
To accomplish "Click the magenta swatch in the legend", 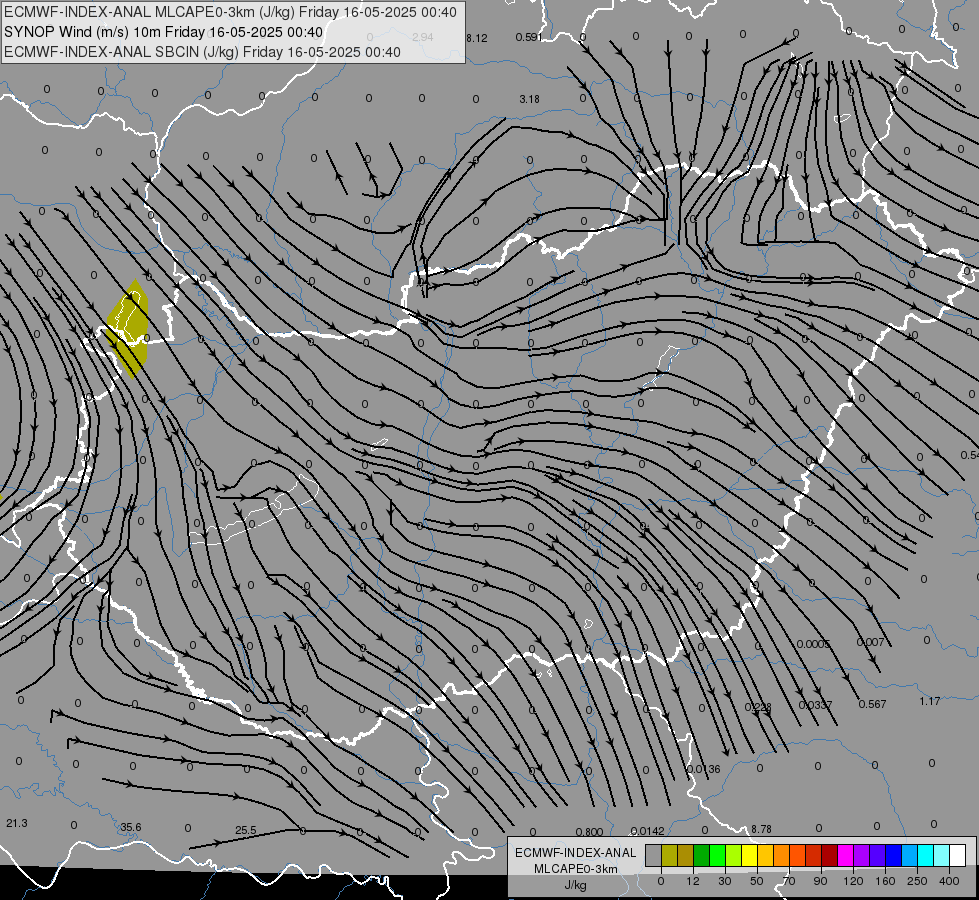I will pyautogui.click(x=846, y=855).
